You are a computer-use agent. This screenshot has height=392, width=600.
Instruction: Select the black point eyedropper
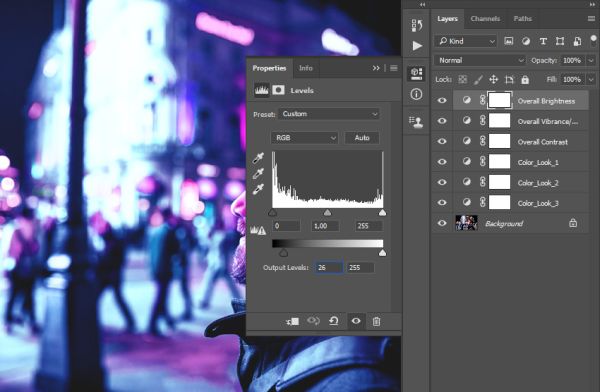point(258,158)
